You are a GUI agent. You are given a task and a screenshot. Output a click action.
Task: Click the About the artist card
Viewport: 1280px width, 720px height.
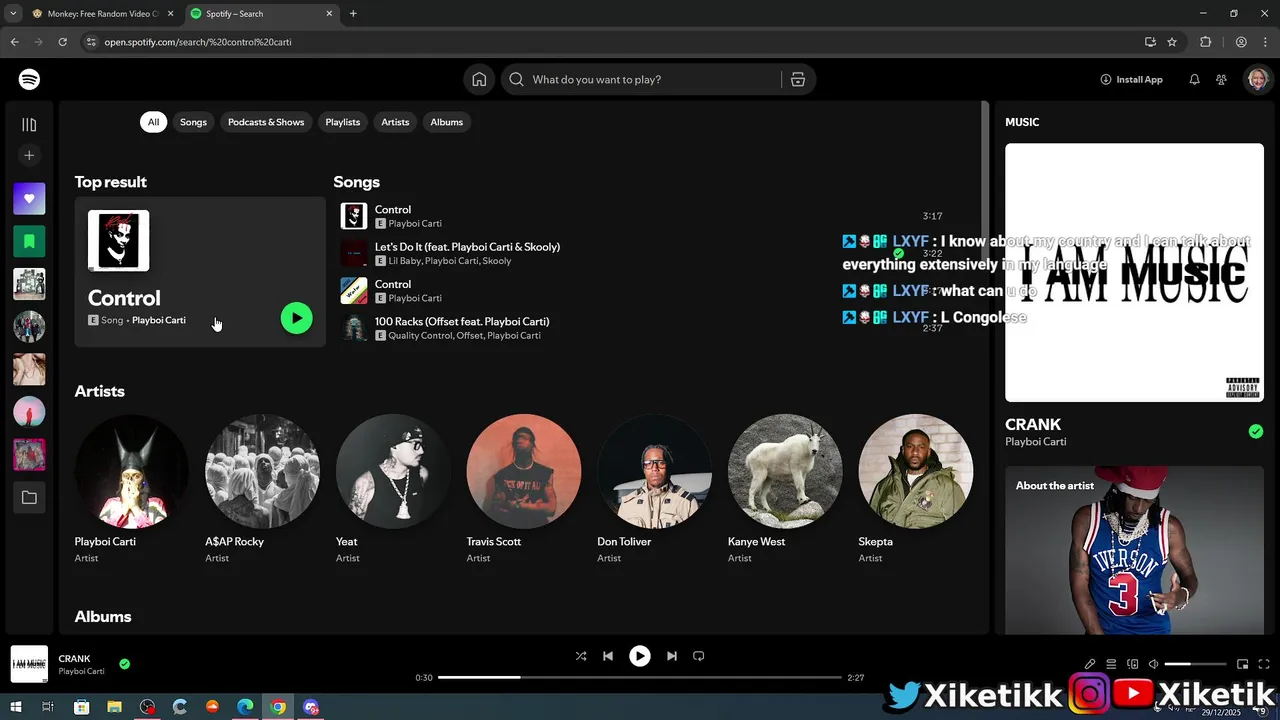coord(1134,550)
